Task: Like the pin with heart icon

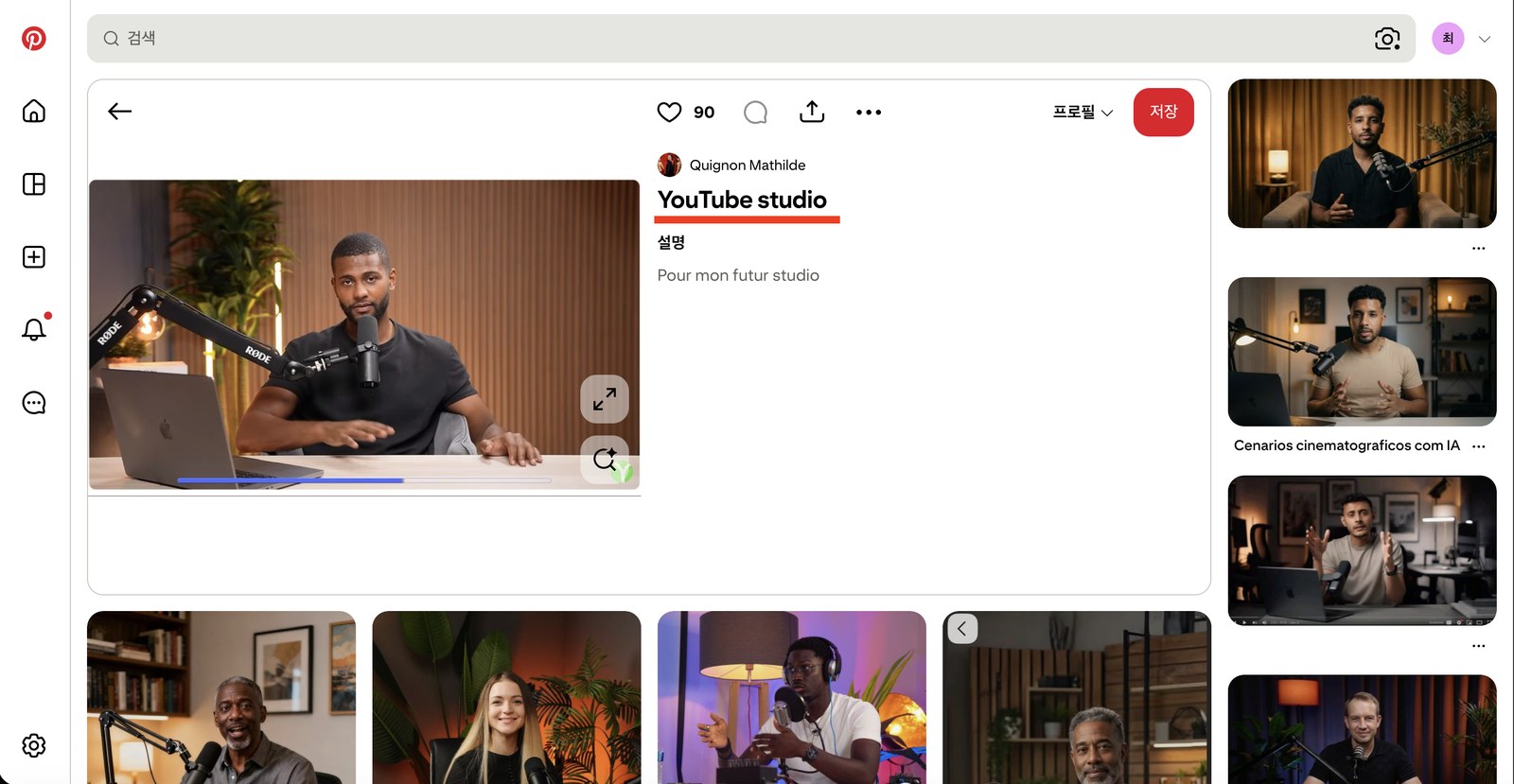Action: (x=669, y=112)
